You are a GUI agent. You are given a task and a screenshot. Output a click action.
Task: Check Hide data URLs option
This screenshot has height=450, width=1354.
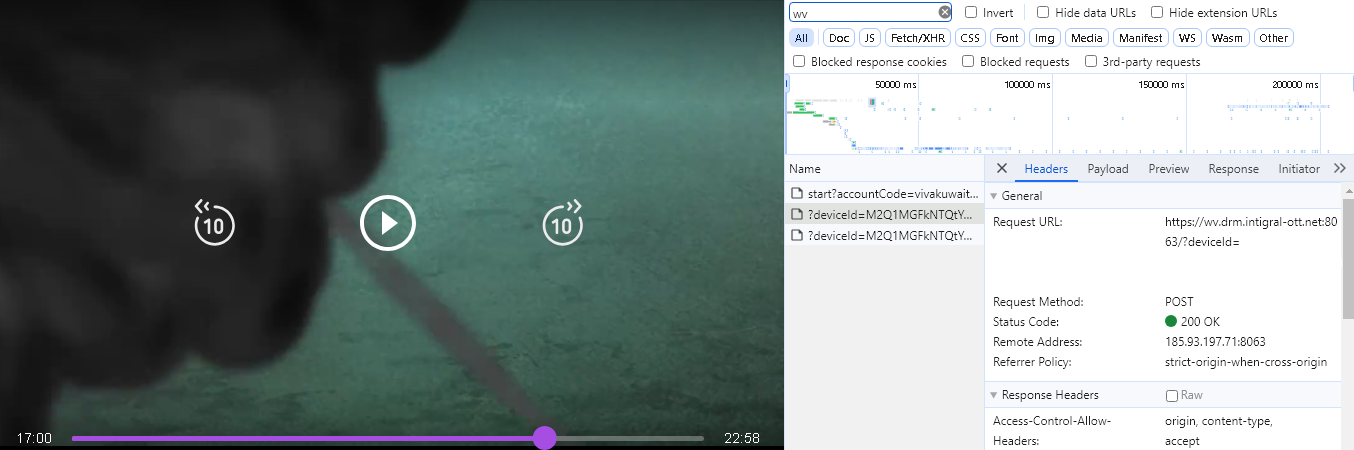(x=1043, y=13)
